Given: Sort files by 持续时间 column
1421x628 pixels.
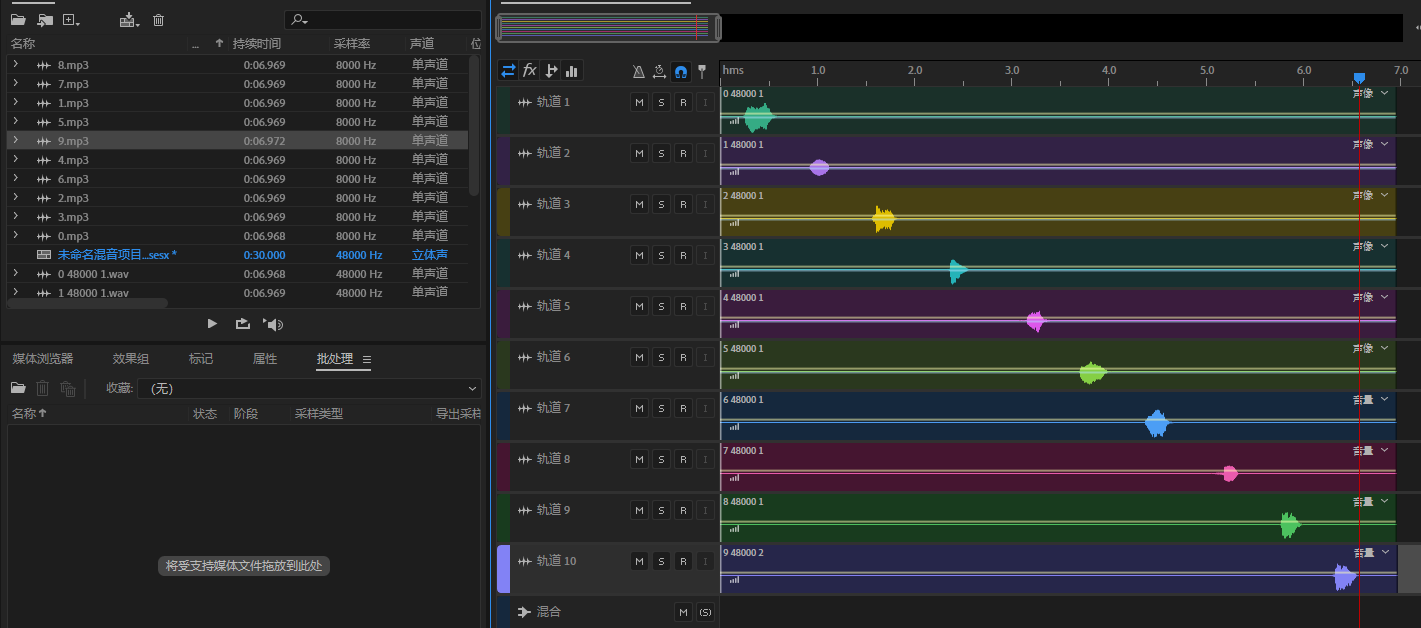Looking at the screenshot, I should point(257,44).
